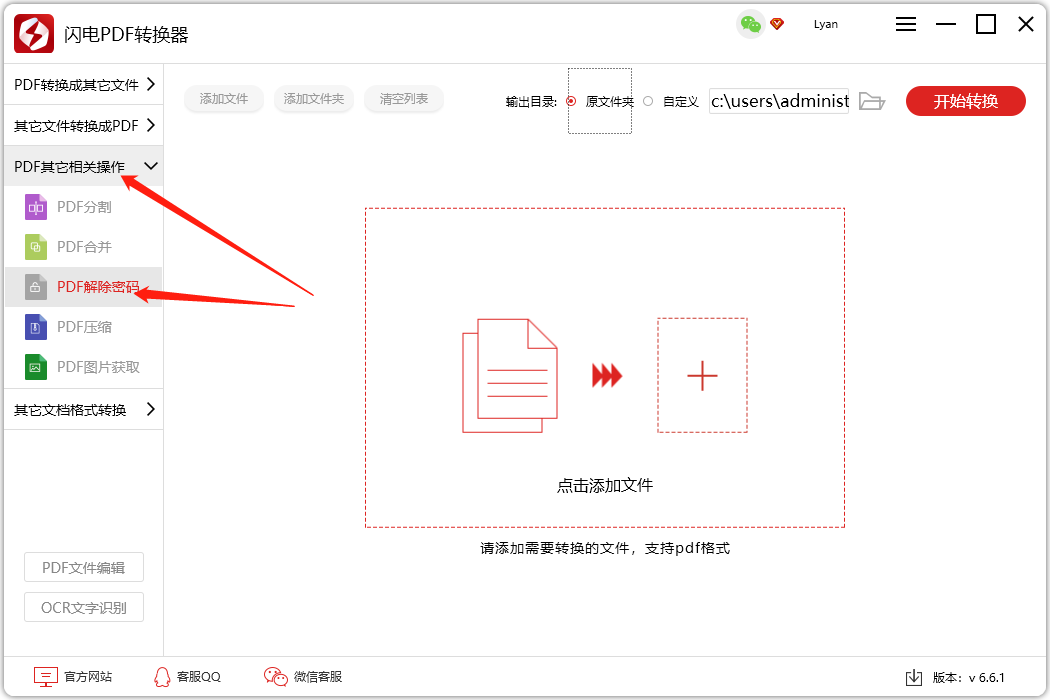Click the 点击添加文件 text
Viewport: 1050px width, 700px height.
605,486
